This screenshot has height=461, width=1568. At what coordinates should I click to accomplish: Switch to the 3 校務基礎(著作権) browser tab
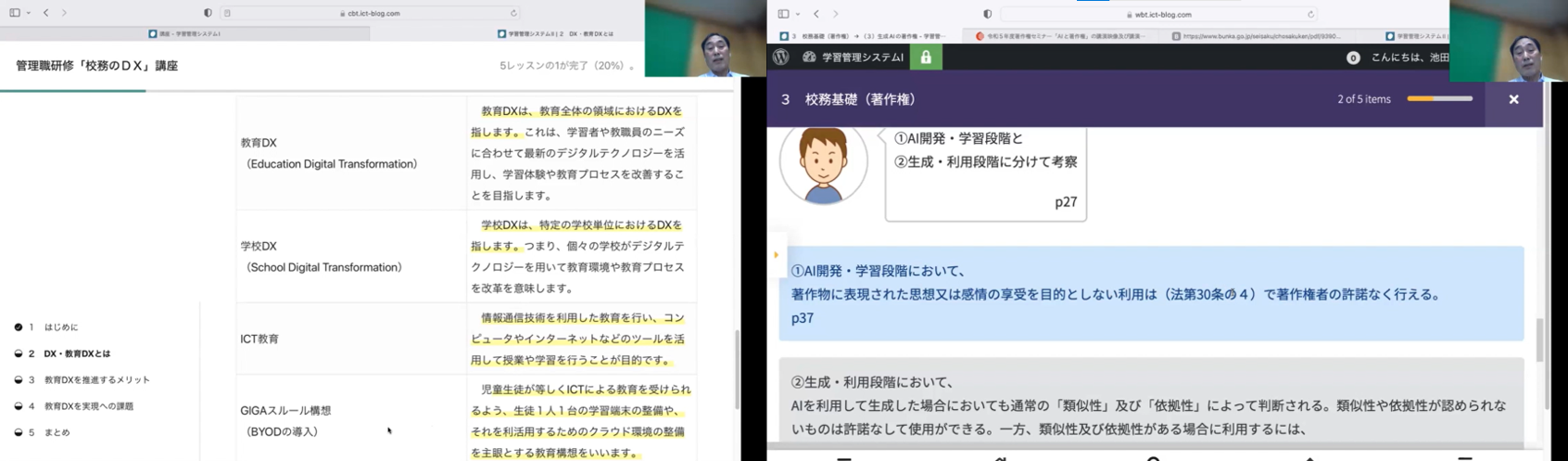tap(865, 36)
